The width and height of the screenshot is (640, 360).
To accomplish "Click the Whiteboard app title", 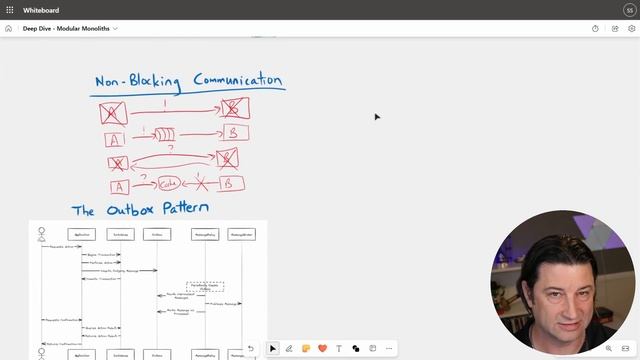I will (x=41, y=10).
